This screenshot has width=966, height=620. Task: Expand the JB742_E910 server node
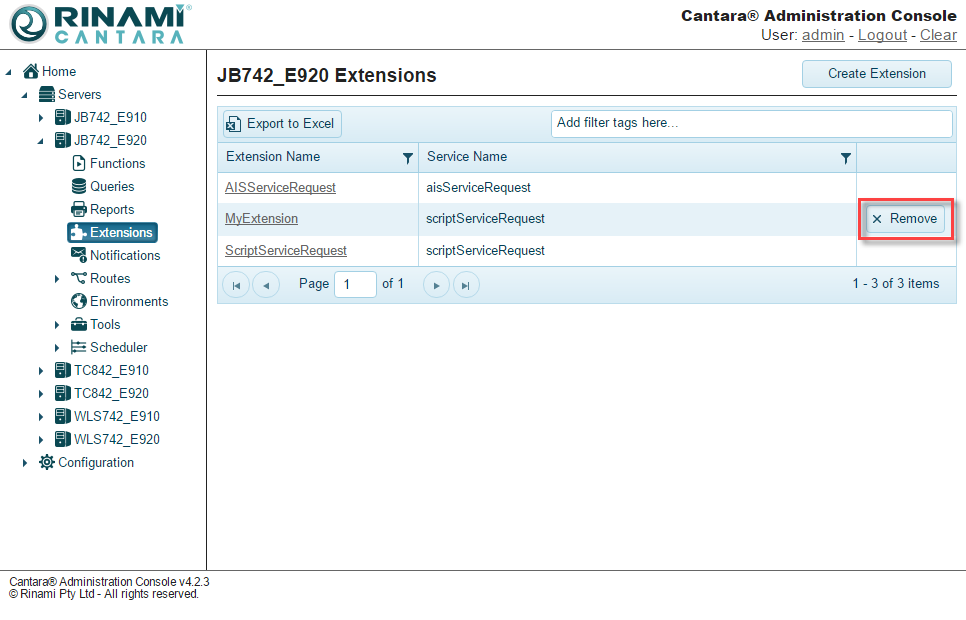41,118
